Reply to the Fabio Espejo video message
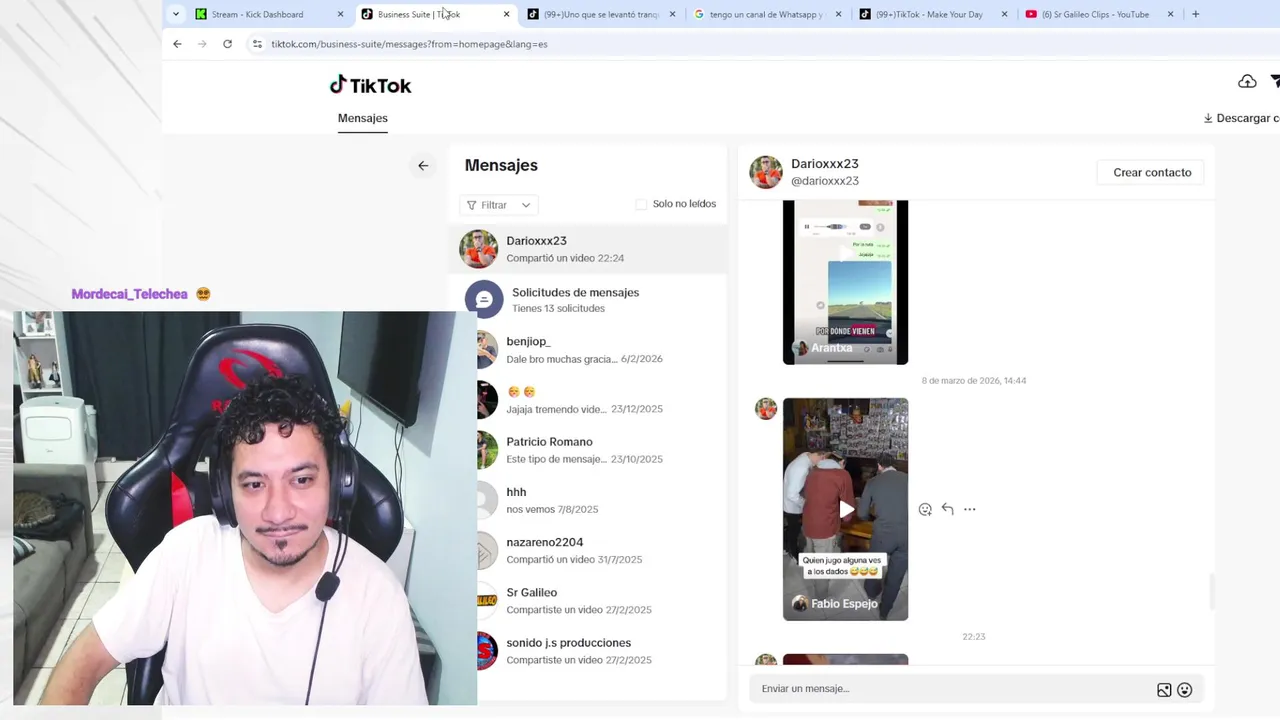Viewport: 1280px width, 720px height. point(947,509)
